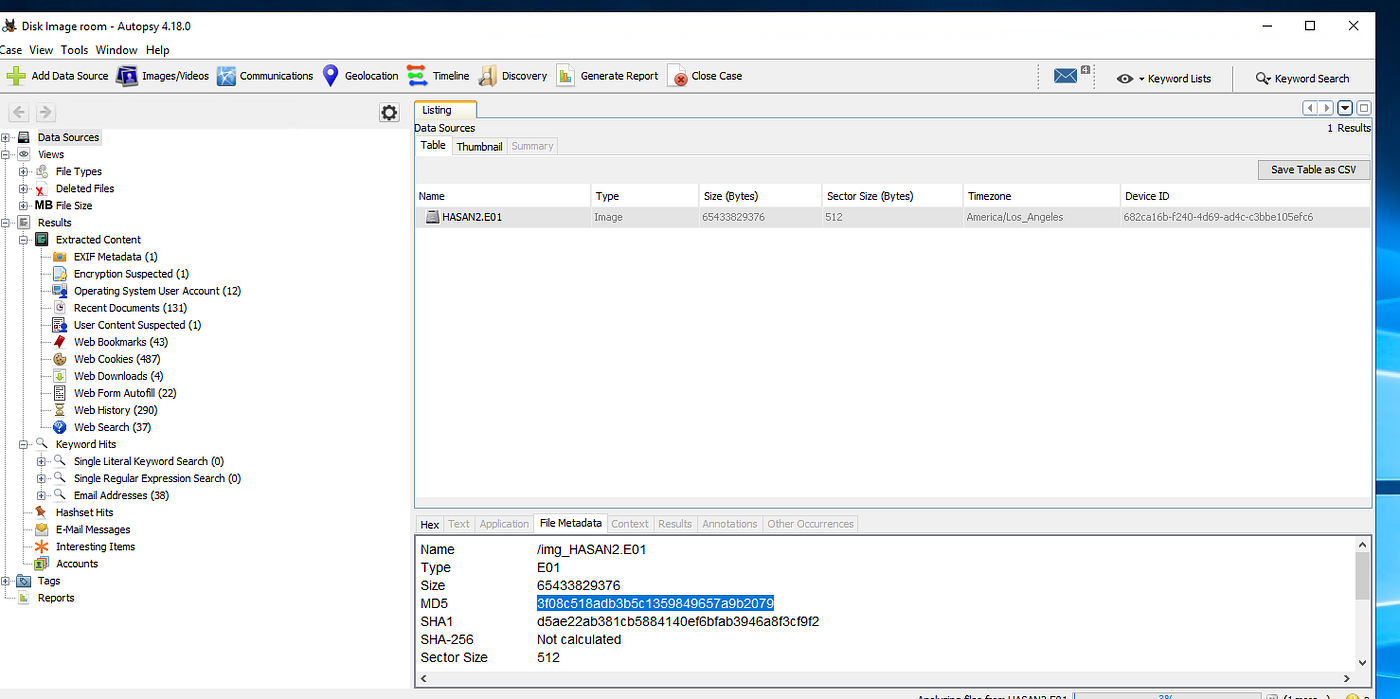
Task: Open the Images/Videos viewer
Action: (163, 76)
